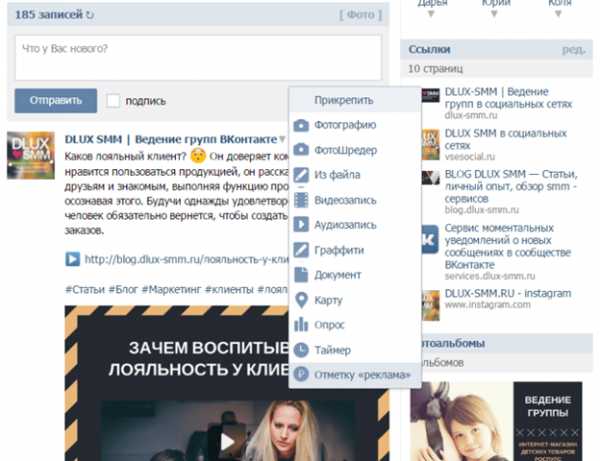Select Фотографию from the attach menu

tap(355, 125)
